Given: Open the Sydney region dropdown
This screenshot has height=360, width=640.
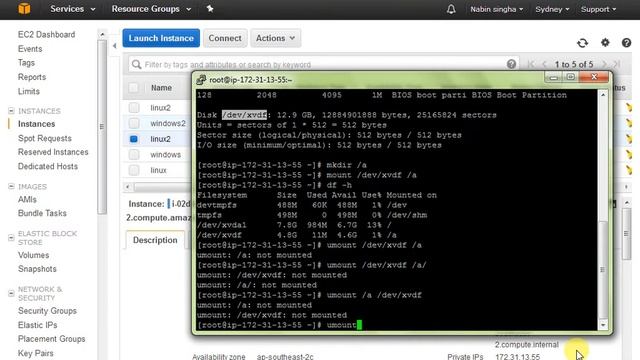Looking at the screenshot, I should (552, 9).
